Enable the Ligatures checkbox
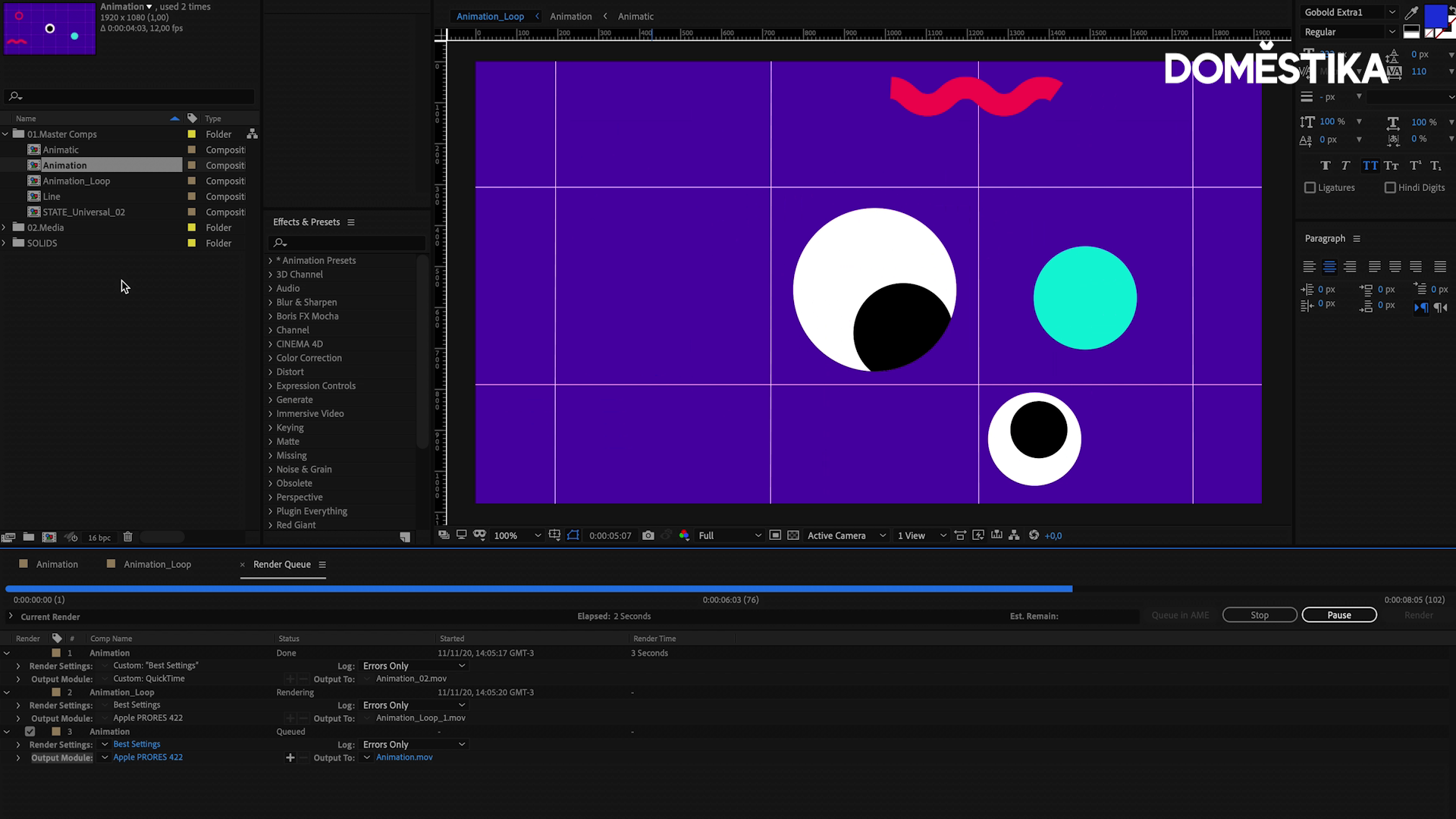The width and height of the screenshot is (1456, 819). 1310,187
